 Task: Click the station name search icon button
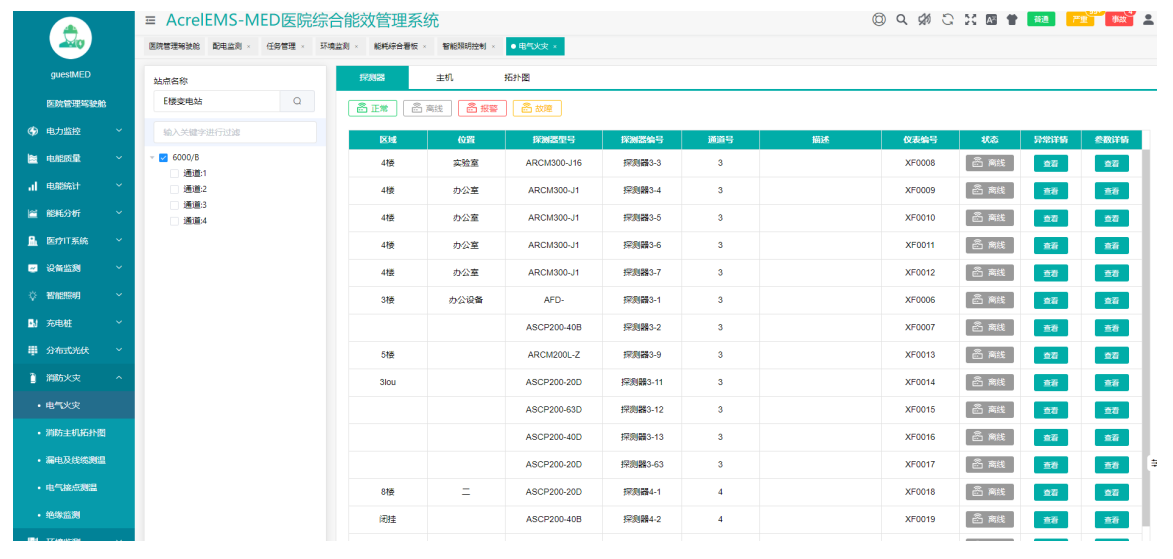297,101
